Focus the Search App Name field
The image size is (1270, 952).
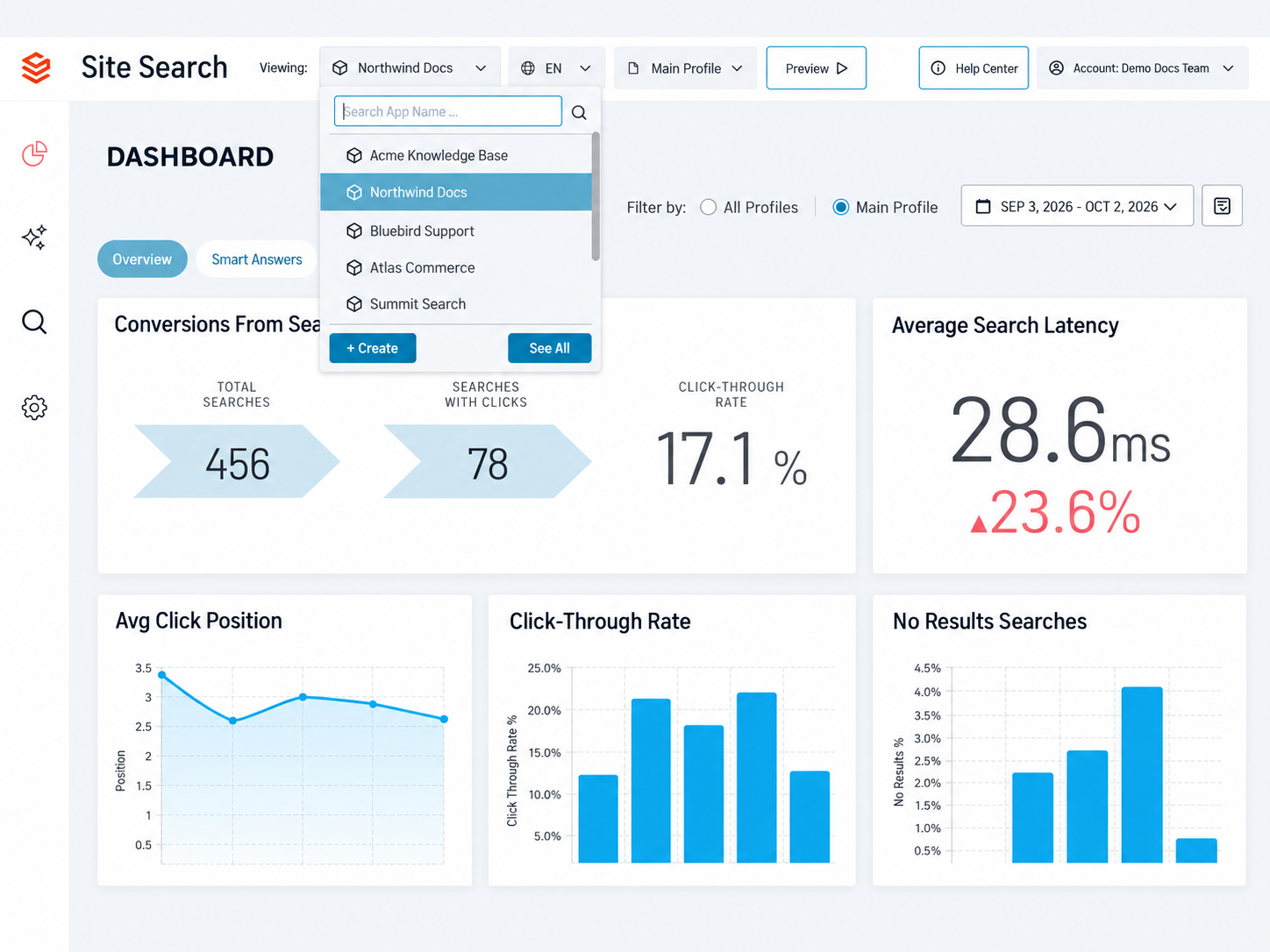448,111
